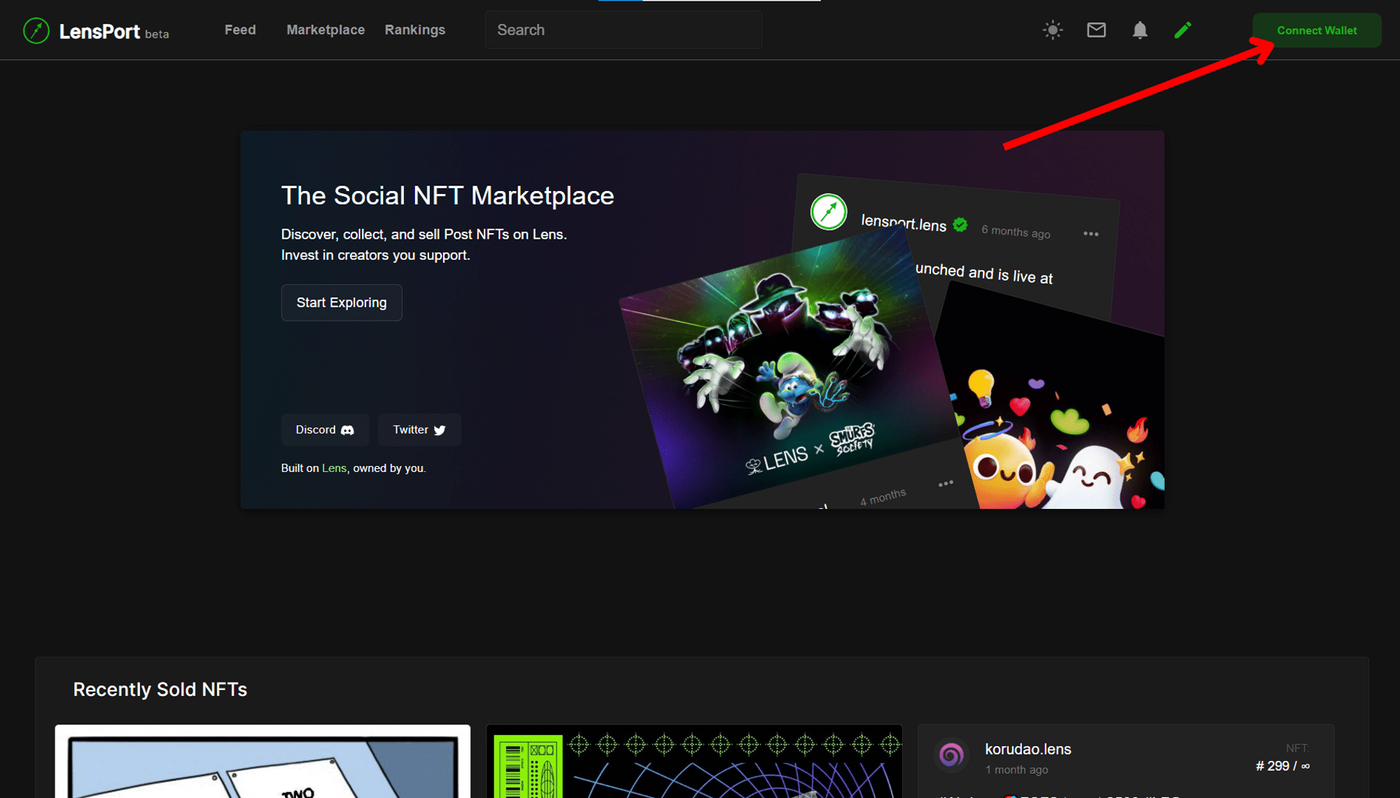1400x798 pixels.
Task: Open the Twitter link button
Action: (x=419, y=430)
